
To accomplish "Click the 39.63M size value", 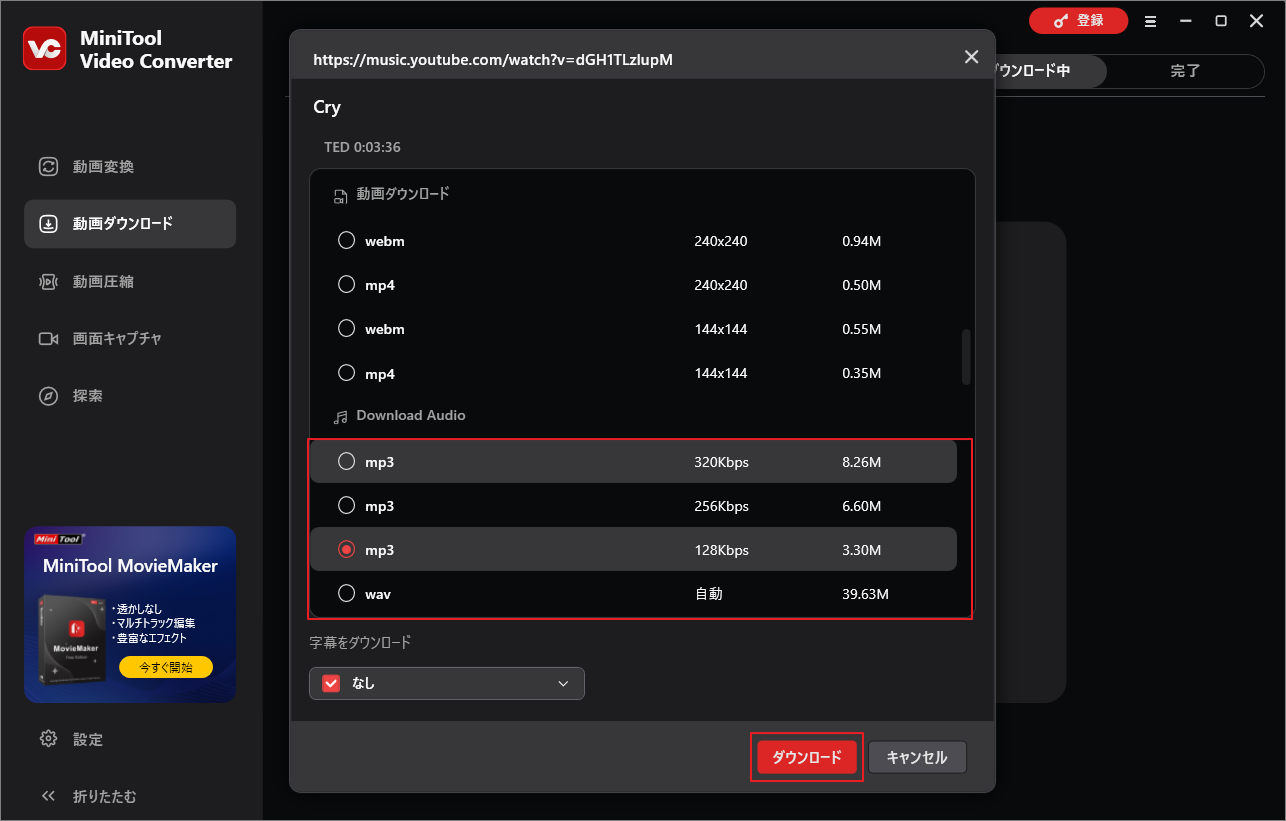I will coord(866,594).
